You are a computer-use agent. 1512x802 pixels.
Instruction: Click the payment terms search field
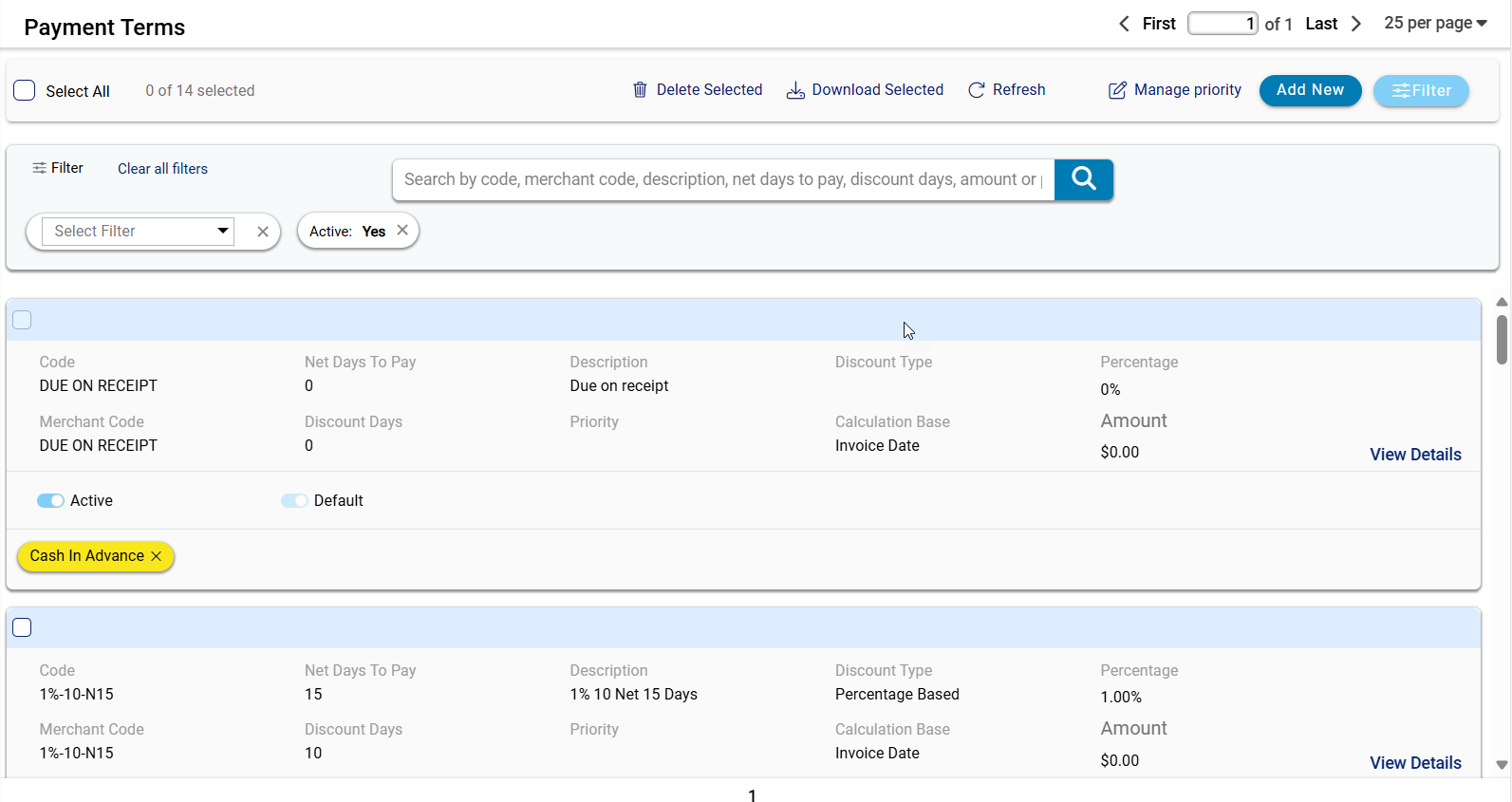tap(722, 179)
